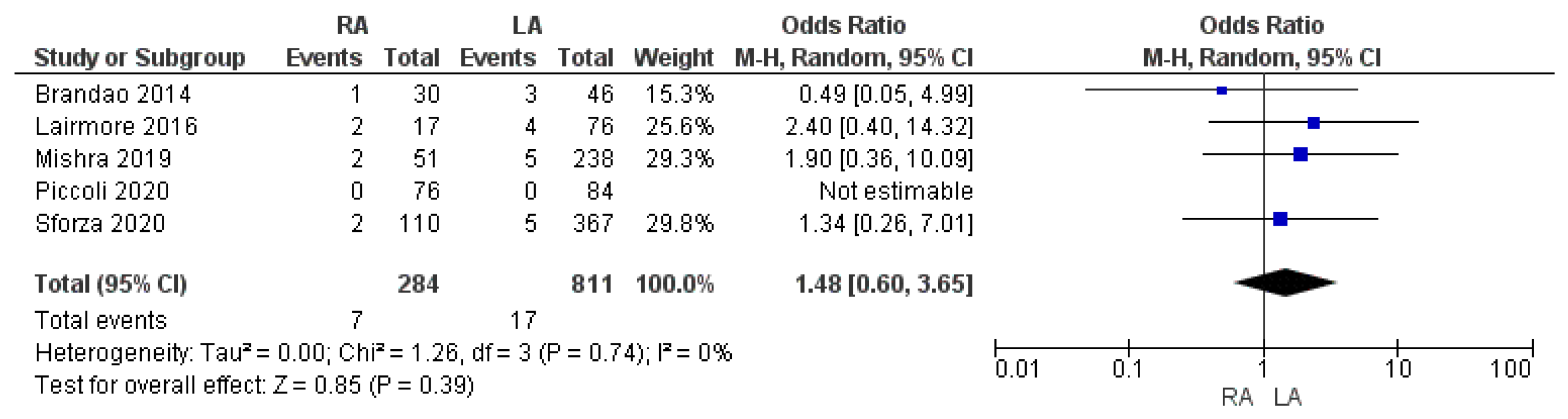Click the Sforza 2020 study label
This screenshot has width=1568, height=419.
(x=100, y=223)
